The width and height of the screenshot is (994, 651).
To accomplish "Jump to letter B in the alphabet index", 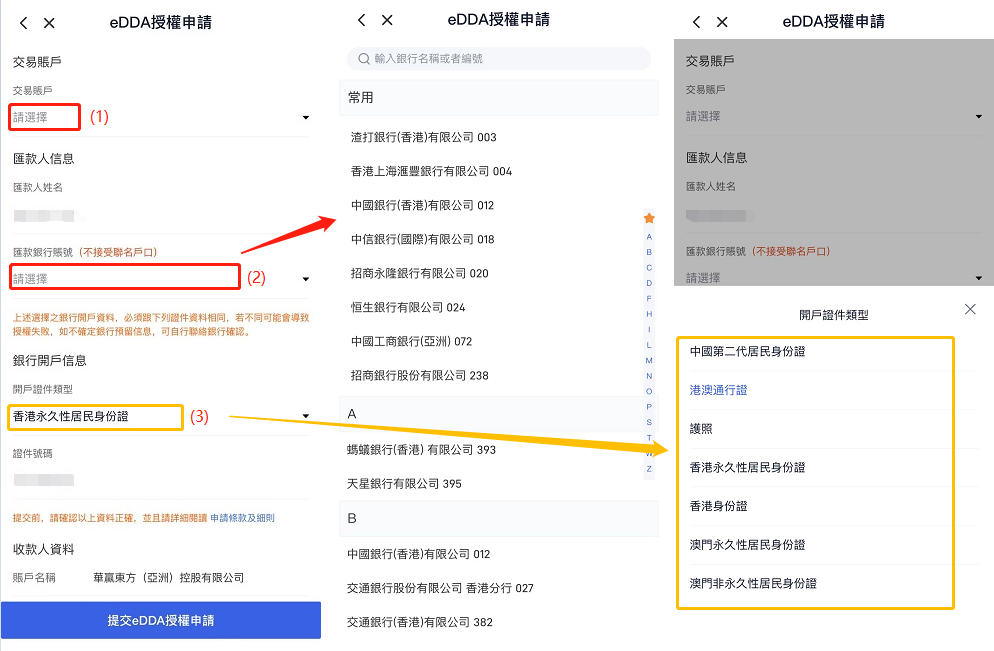I will pyautogui.click(x=649, y=252).
